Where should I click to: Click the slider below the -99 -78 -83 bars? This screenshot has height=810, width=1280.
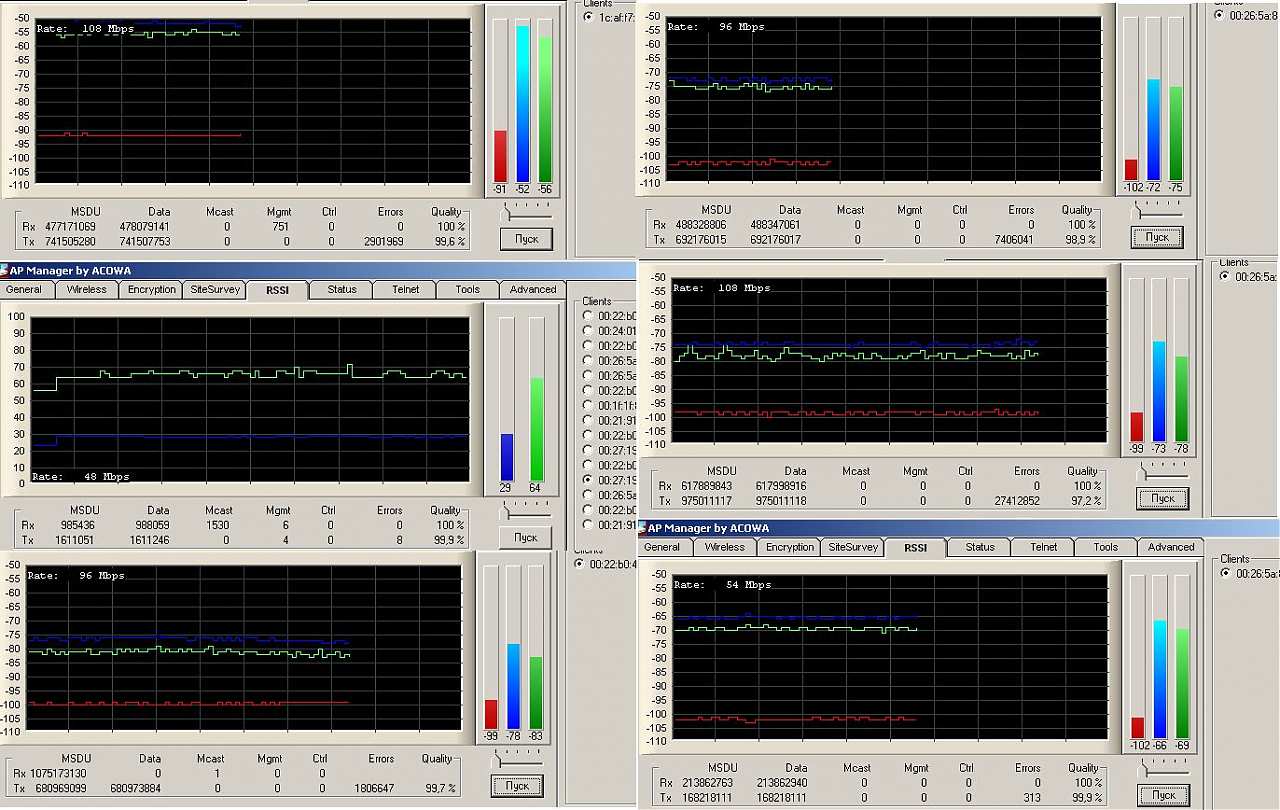click(518, 758)
